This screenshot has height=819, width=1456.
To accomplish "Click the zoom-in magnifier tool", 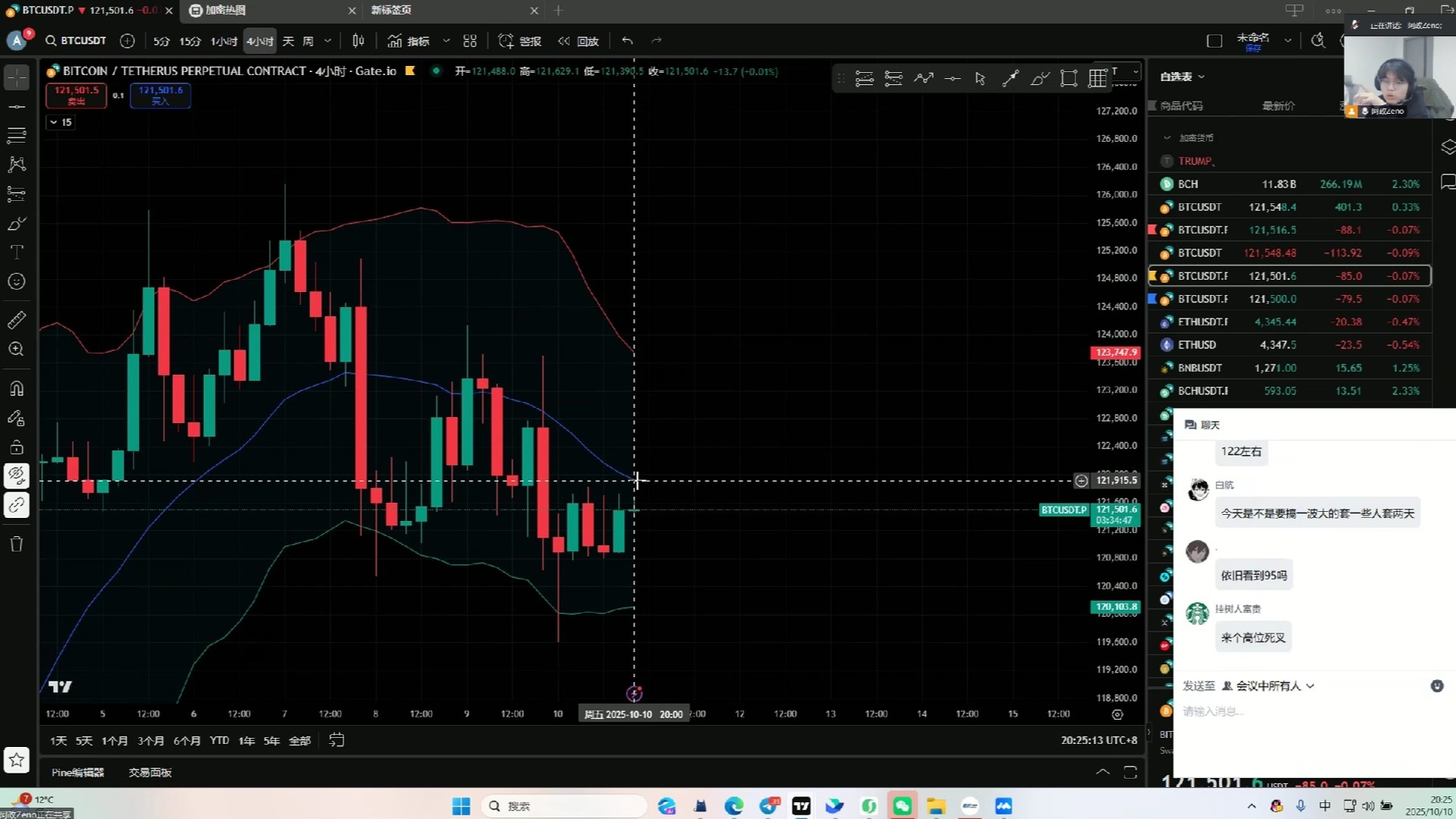I will click(17, 350).
